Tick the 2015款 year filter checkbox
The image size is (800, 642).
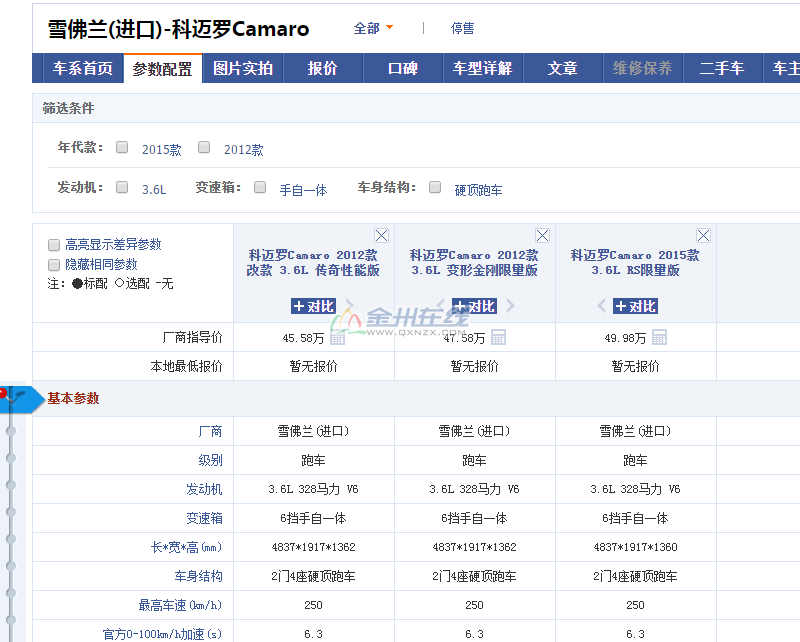[x=122, y=147]
